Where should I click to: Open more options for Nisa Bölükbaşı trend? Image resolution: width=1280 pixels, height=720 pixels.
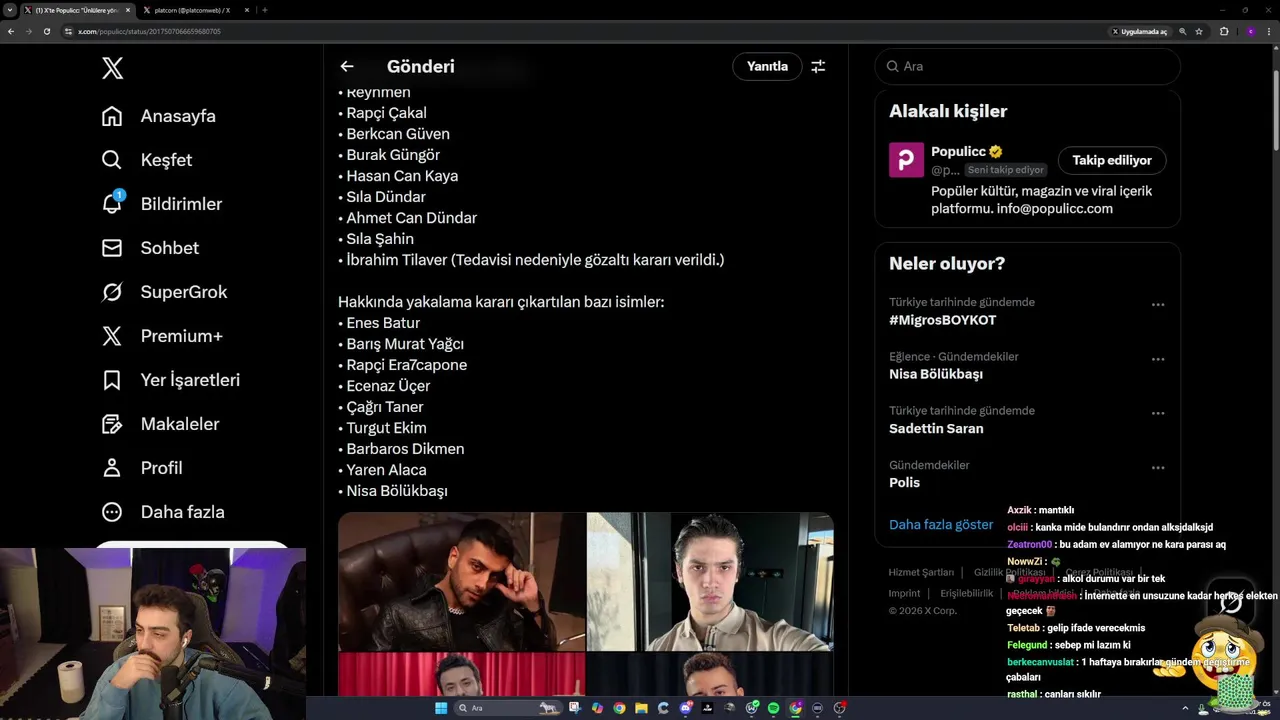point(1158,359)
